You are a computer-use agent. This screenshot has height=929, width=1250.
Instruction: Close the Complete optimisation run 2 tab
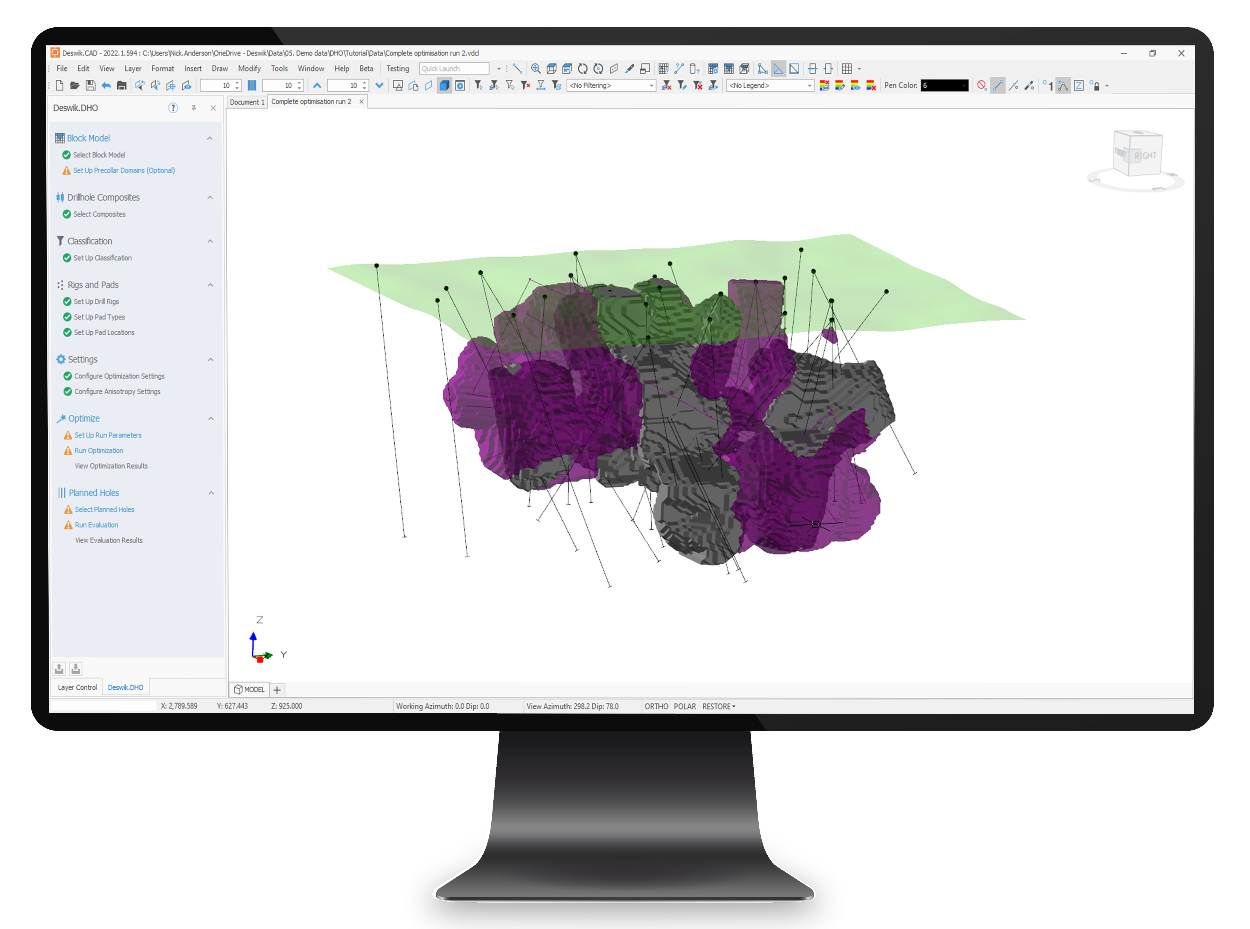click(362, 102)
